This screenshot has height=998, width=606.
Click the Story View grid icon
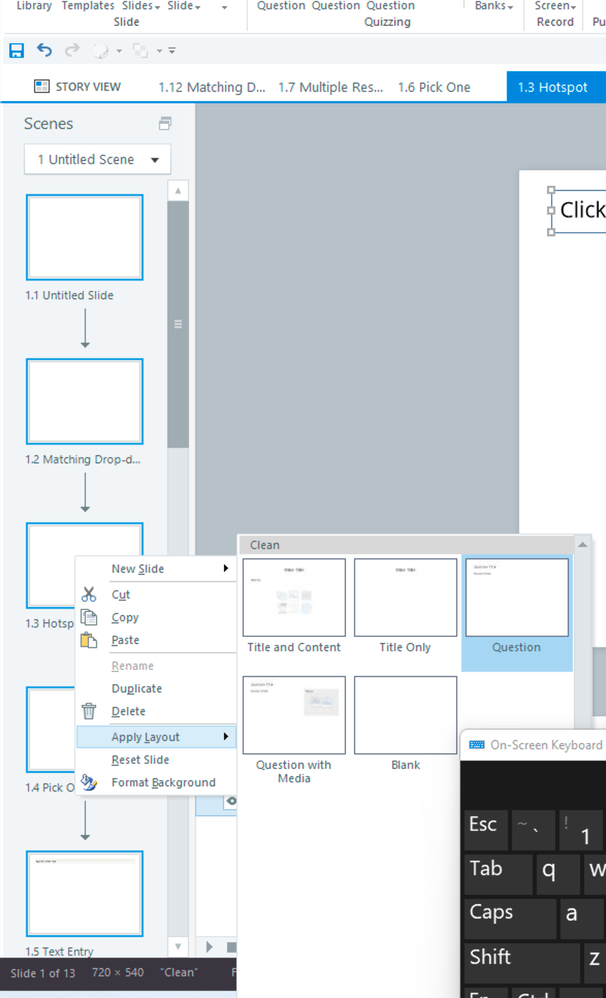click(42, 87)
